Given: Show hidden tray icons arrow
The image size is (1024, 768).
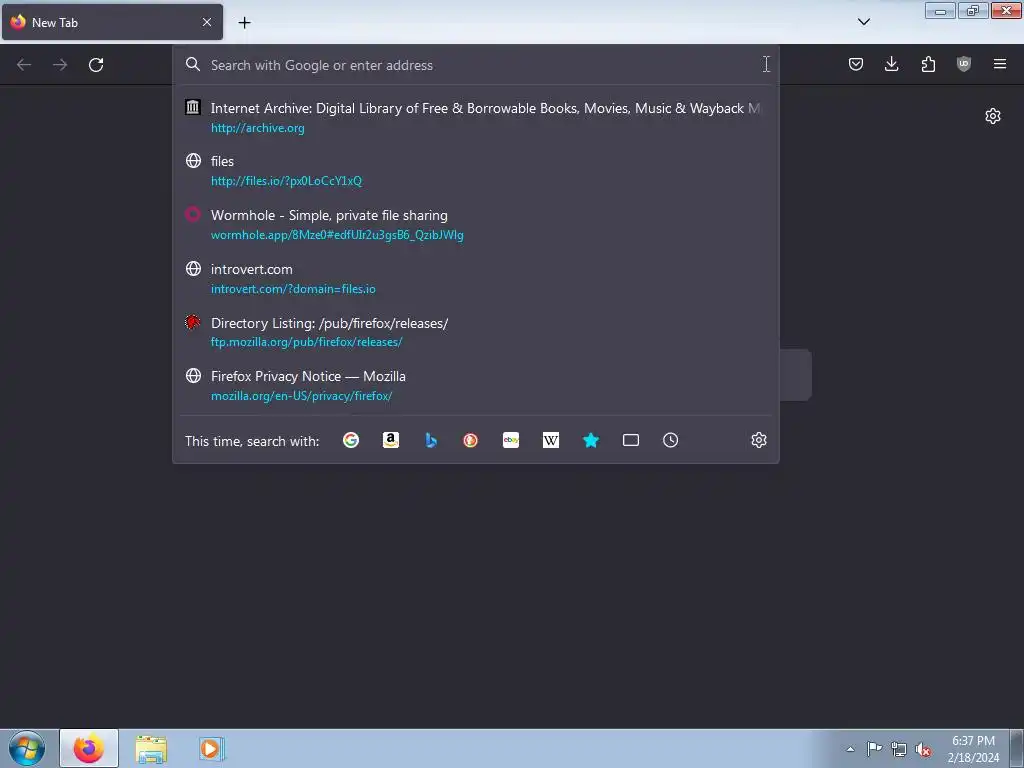Looking at the screenshot, I should pos(850,749).
